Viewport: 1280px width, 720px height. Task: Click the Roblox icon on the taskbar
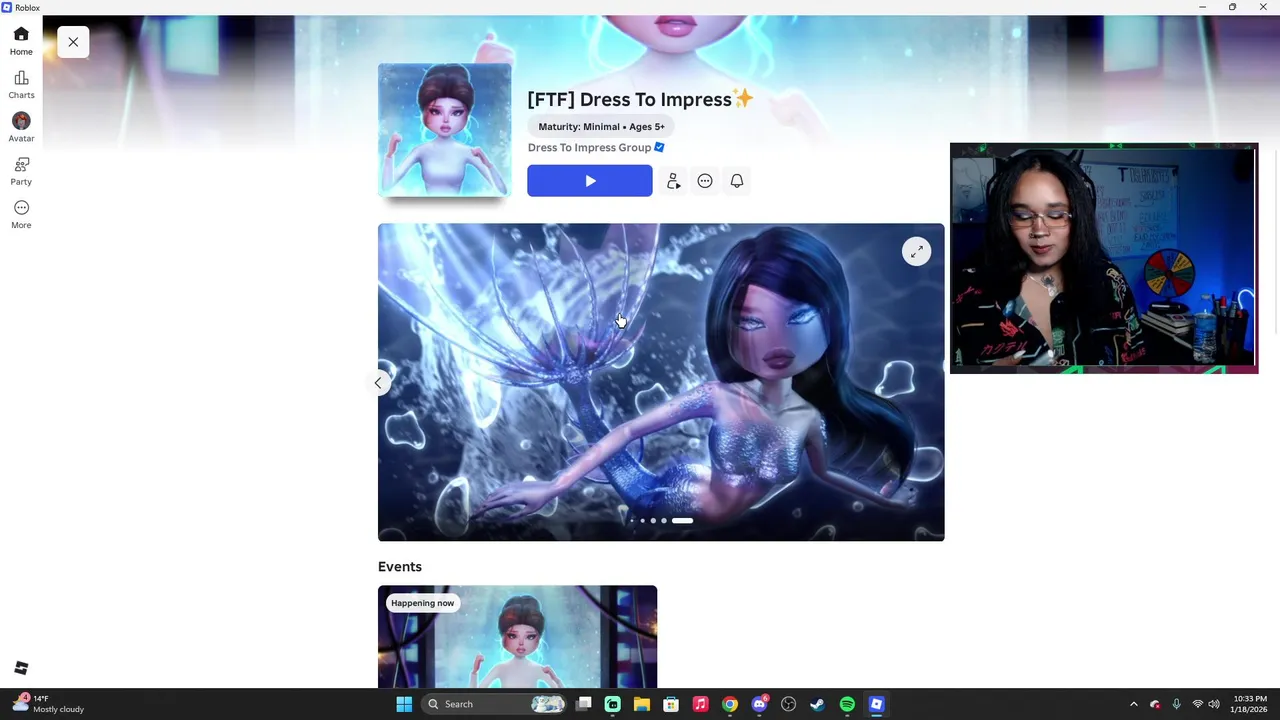[x=876, y=704]
